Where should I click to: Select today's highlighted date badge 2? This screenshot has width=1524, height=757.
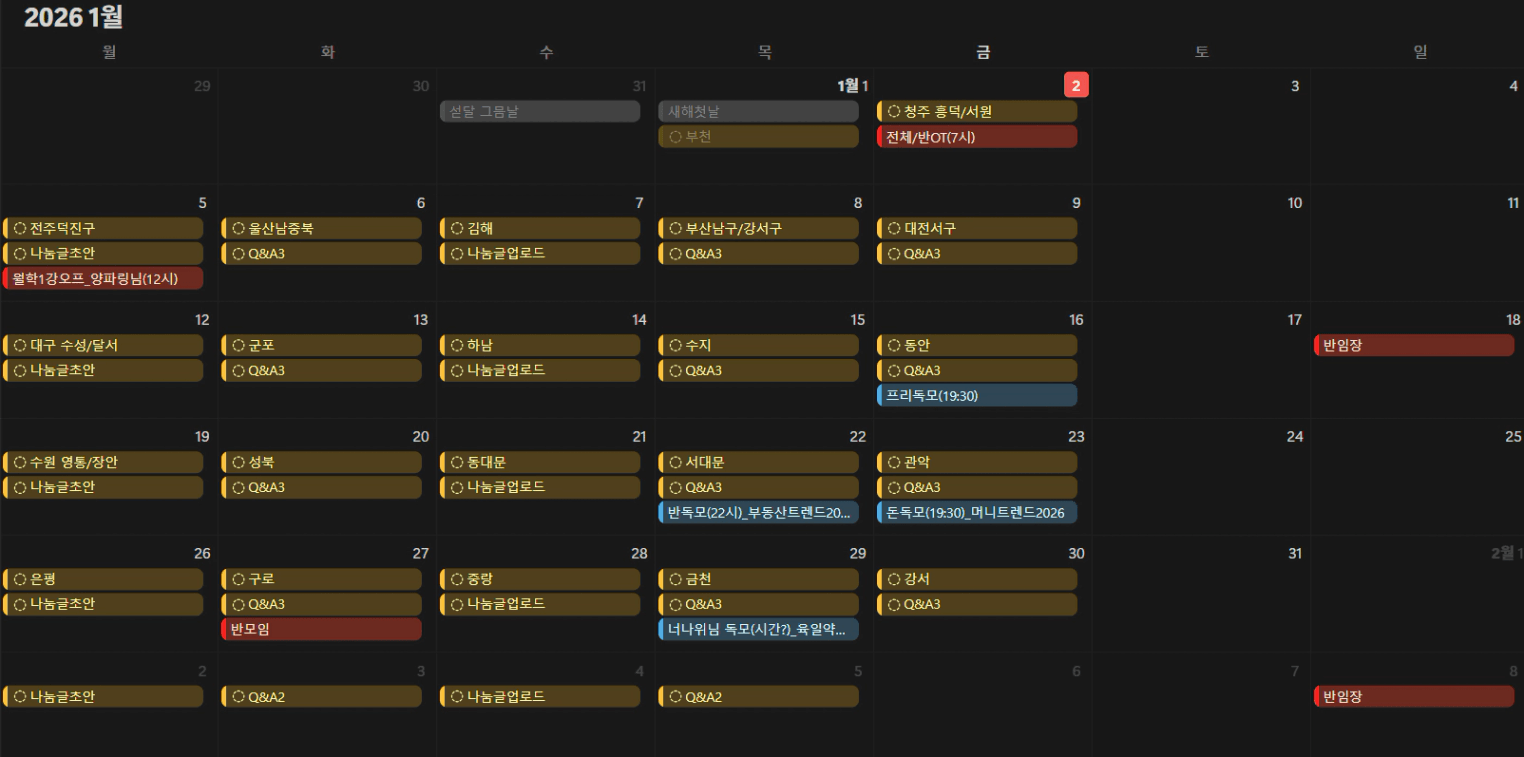pyautogui.click(x=1076, y=86)
